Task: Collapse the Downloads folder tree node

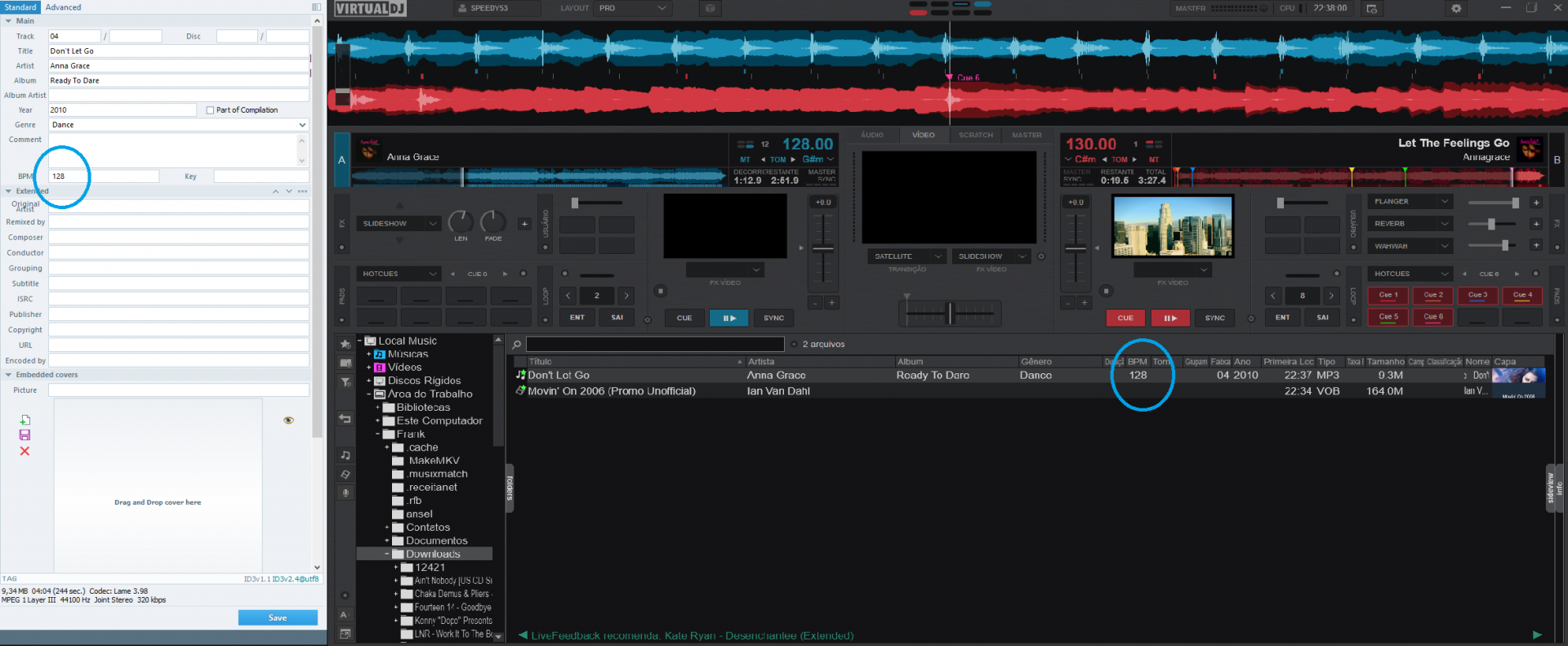Action: coord(387,554)
